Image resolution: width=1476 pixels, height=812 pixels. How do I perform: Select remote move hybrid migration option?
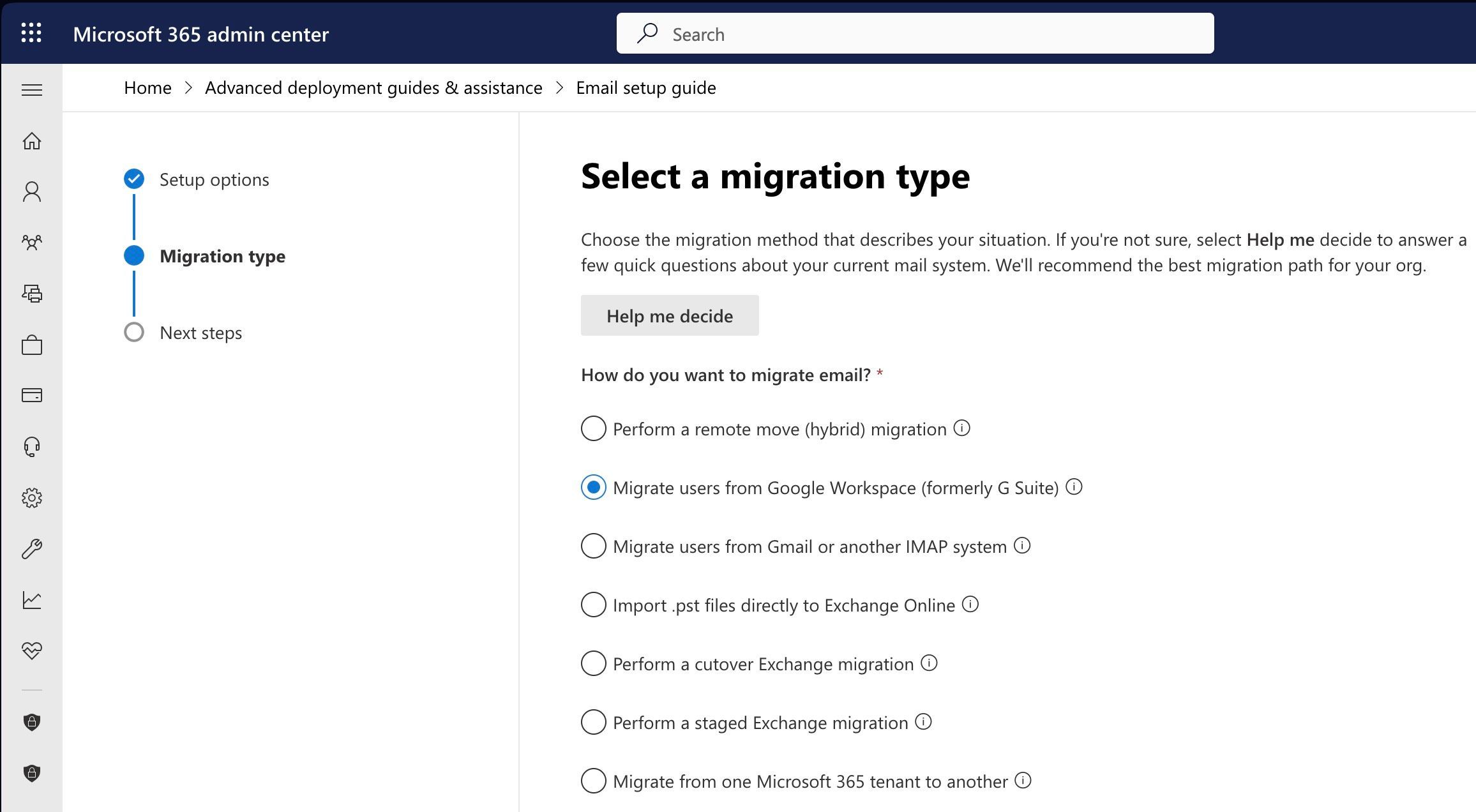click(593, 428)
